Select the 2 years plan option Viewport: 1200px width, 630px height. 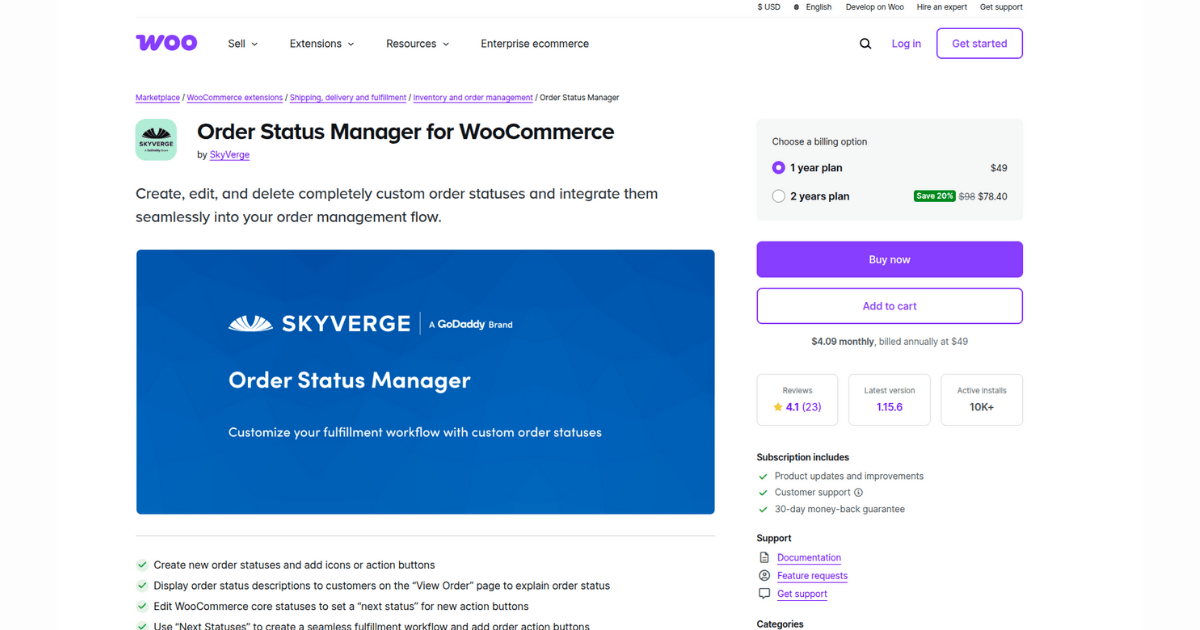point(778,197)
